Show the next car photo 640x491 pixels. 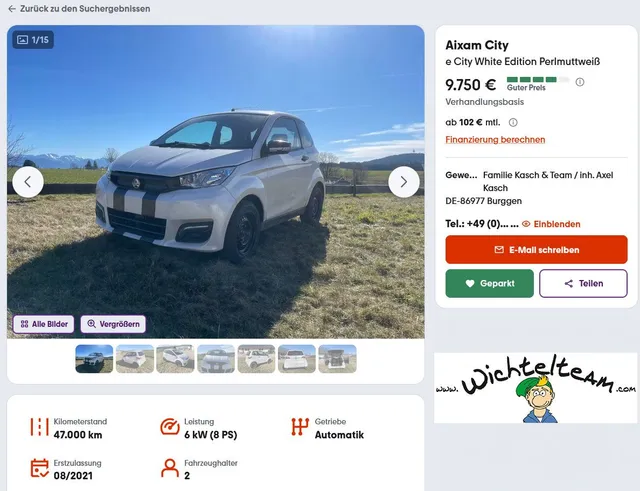[403, 182]
